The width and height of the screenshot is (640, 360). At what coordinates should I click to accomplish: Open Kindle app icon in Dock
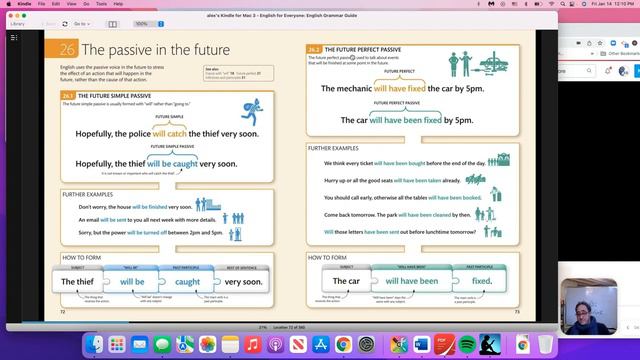pos(490,344)
